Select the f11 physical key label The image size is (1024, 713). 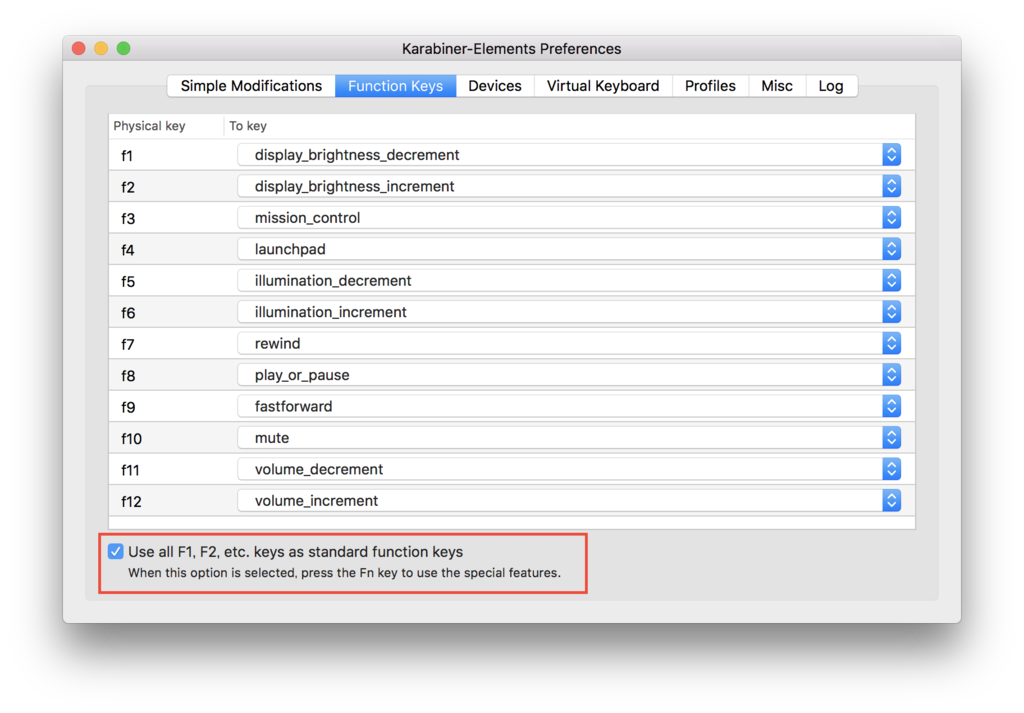pyautogui.click(x=130, y=470)
